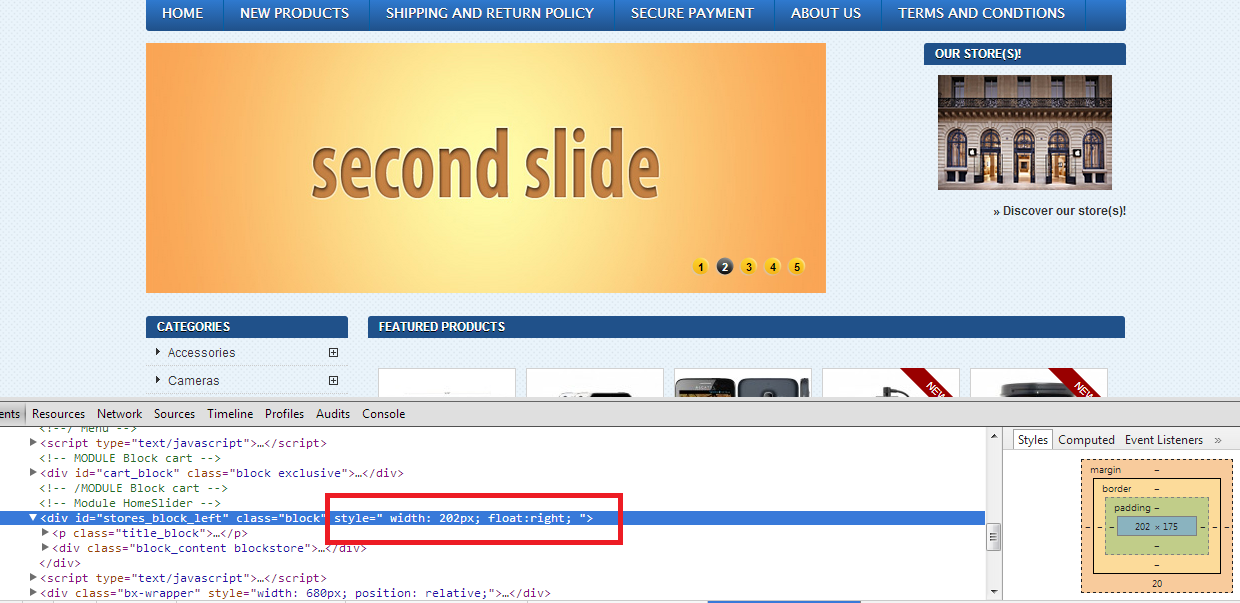Select the stores_block_left div line
Viewport: 1240px width, 603px height.
[492, 518]
